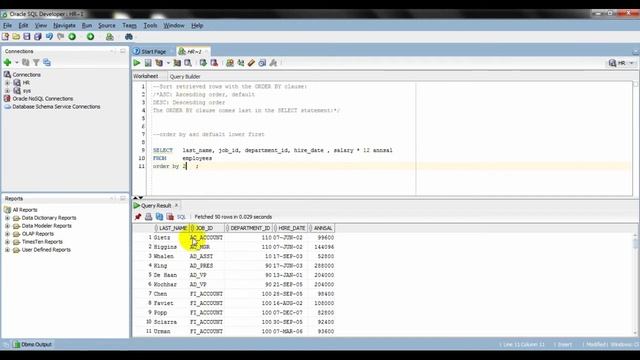This screenshot has height=360, width=640.
Task: Expand Data Modeler Reports
Action: tap(7, 226)
